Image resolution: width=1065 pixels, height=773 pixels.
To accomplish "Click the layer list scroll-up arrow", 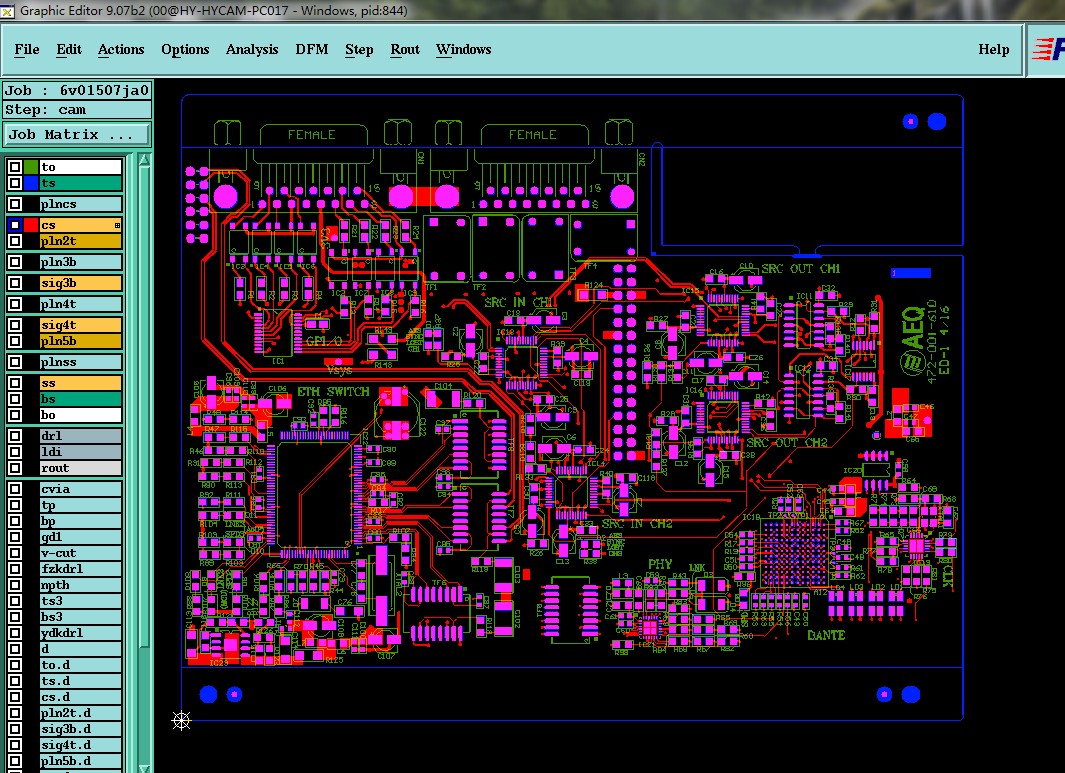I will coord(144,160).
